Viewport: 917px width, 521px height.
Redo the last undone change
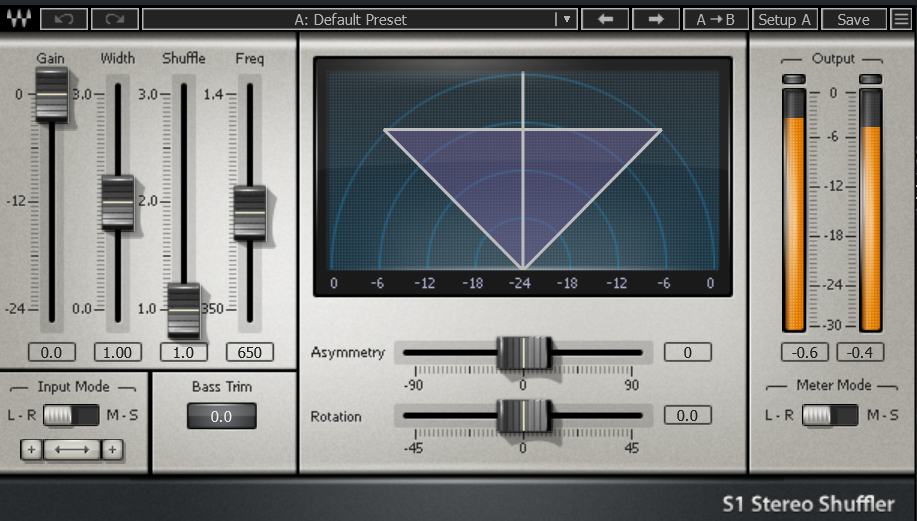point(115,19)
